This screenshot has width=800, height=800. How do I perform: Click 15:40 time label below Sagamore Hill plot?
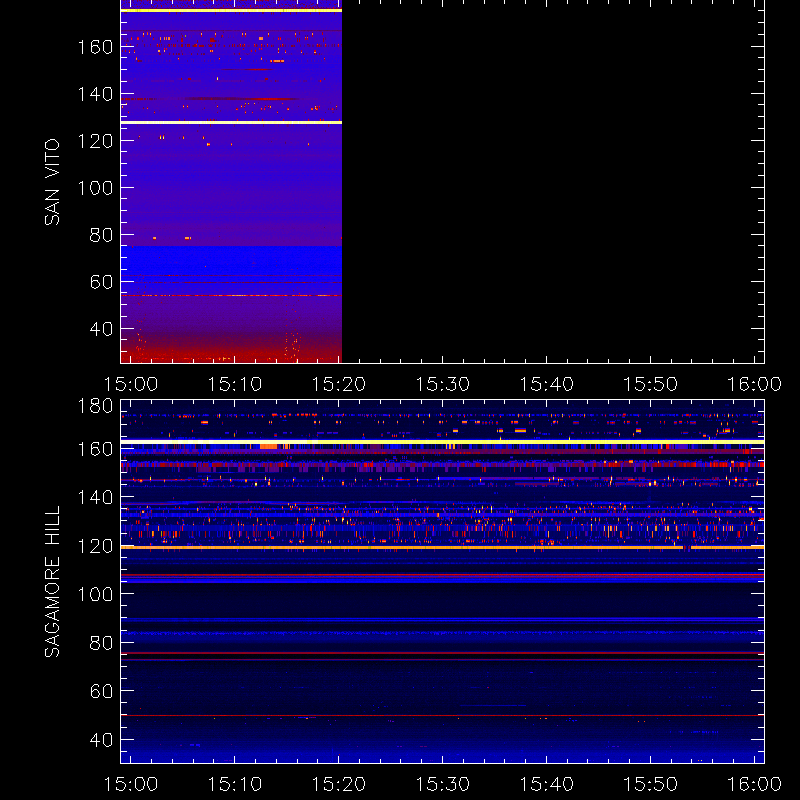[546, 784]
